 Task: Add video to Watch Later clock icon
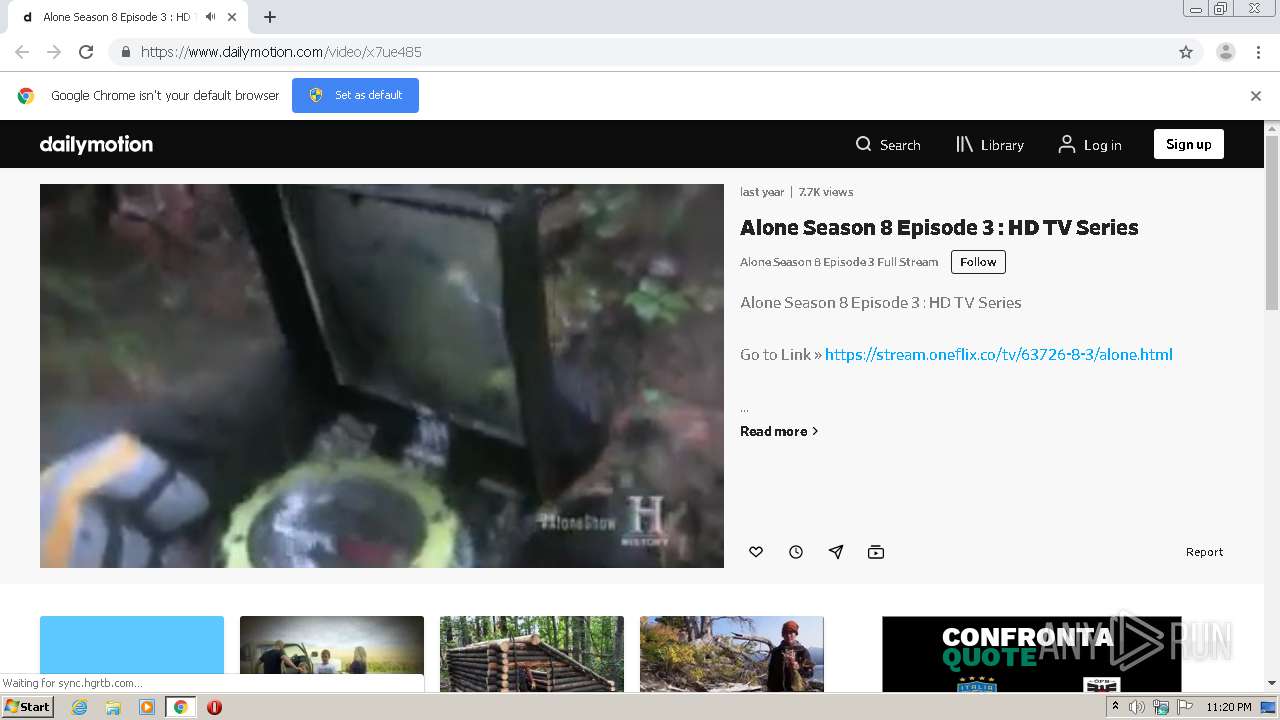[x=796, y=552]
